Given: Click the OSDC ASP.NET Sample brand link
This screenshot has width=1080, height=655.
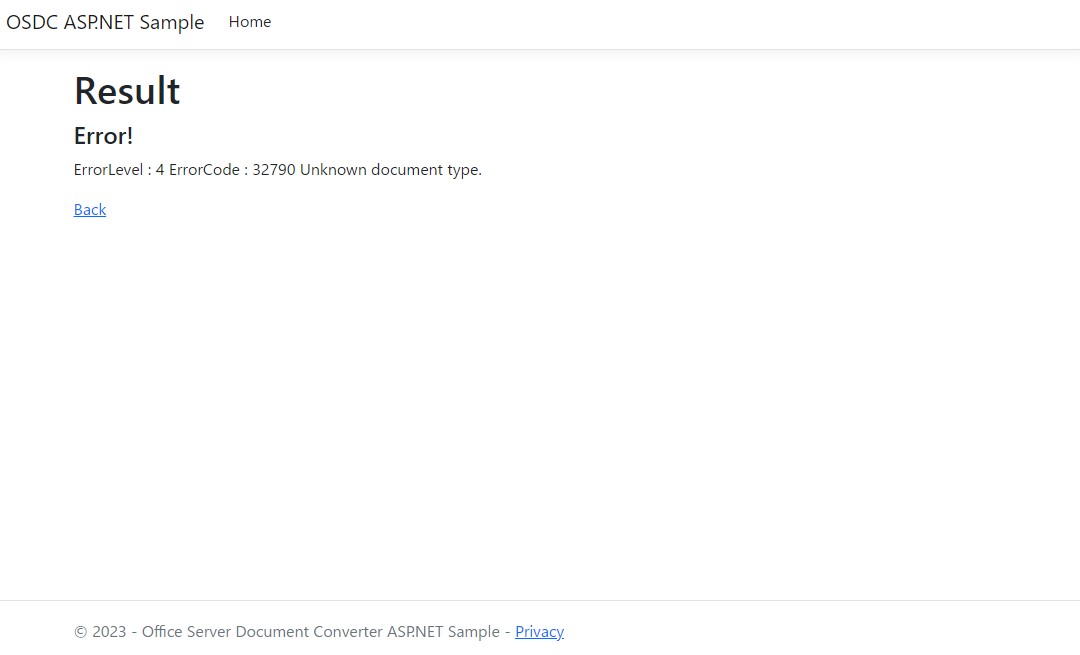Looking at the screenshot, I should point(105,22).
